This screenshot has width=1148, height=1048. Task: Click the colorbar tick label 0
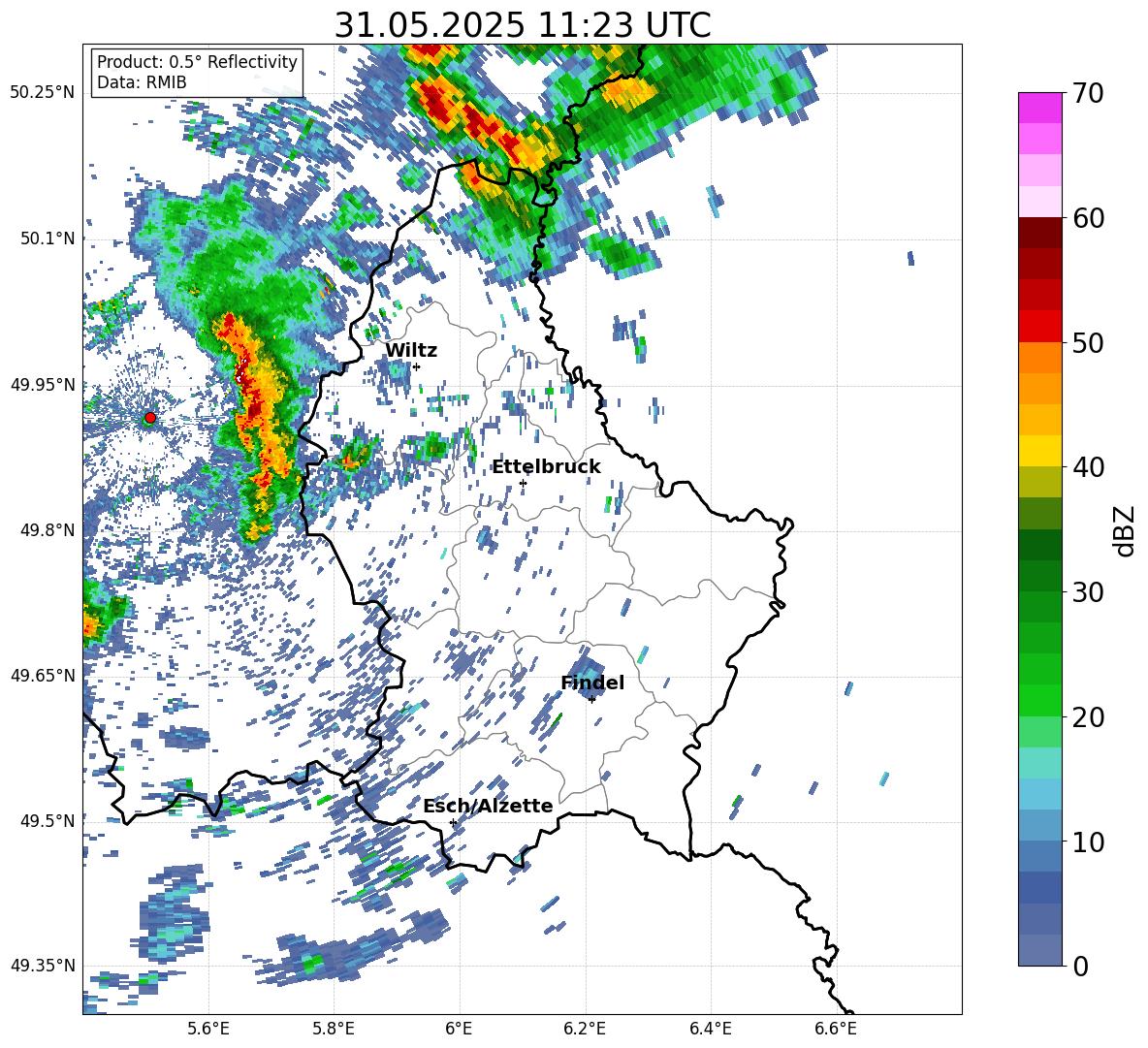click(1080, 966)
